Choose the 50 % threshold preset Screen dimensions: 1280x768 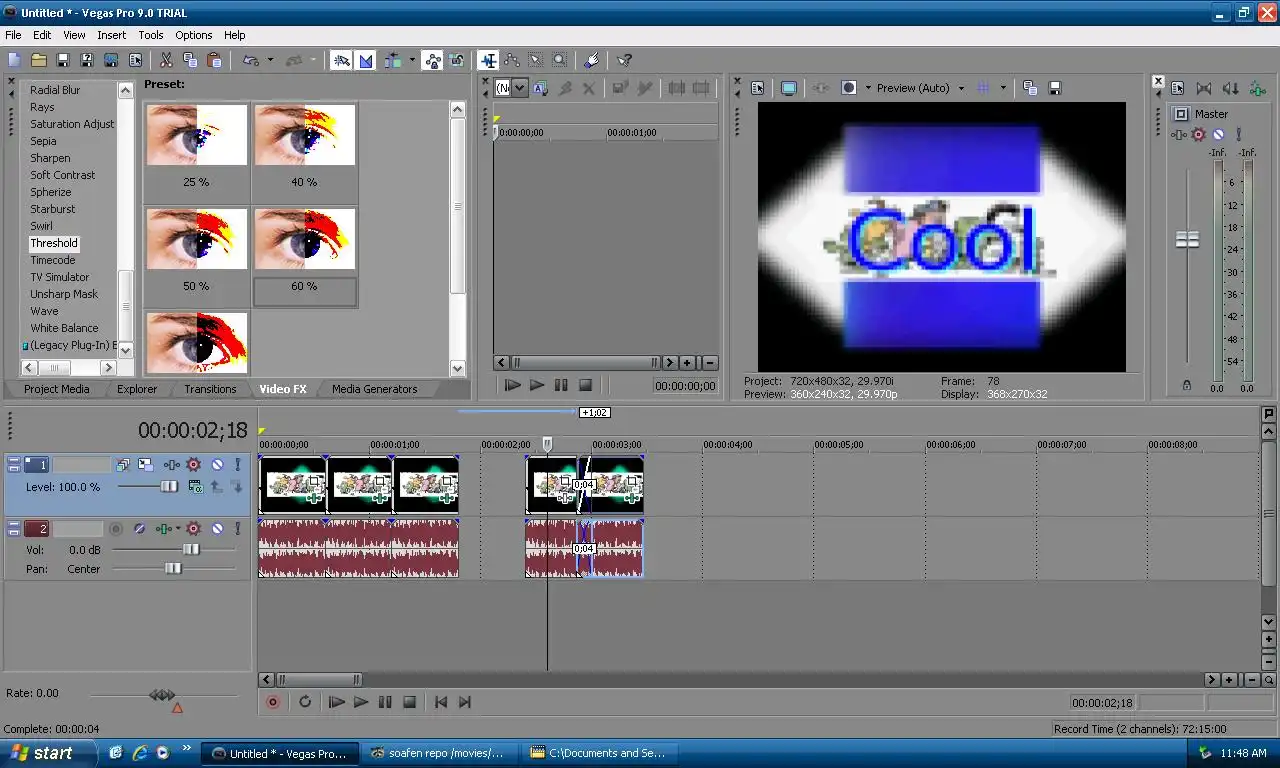click(196, 251)
